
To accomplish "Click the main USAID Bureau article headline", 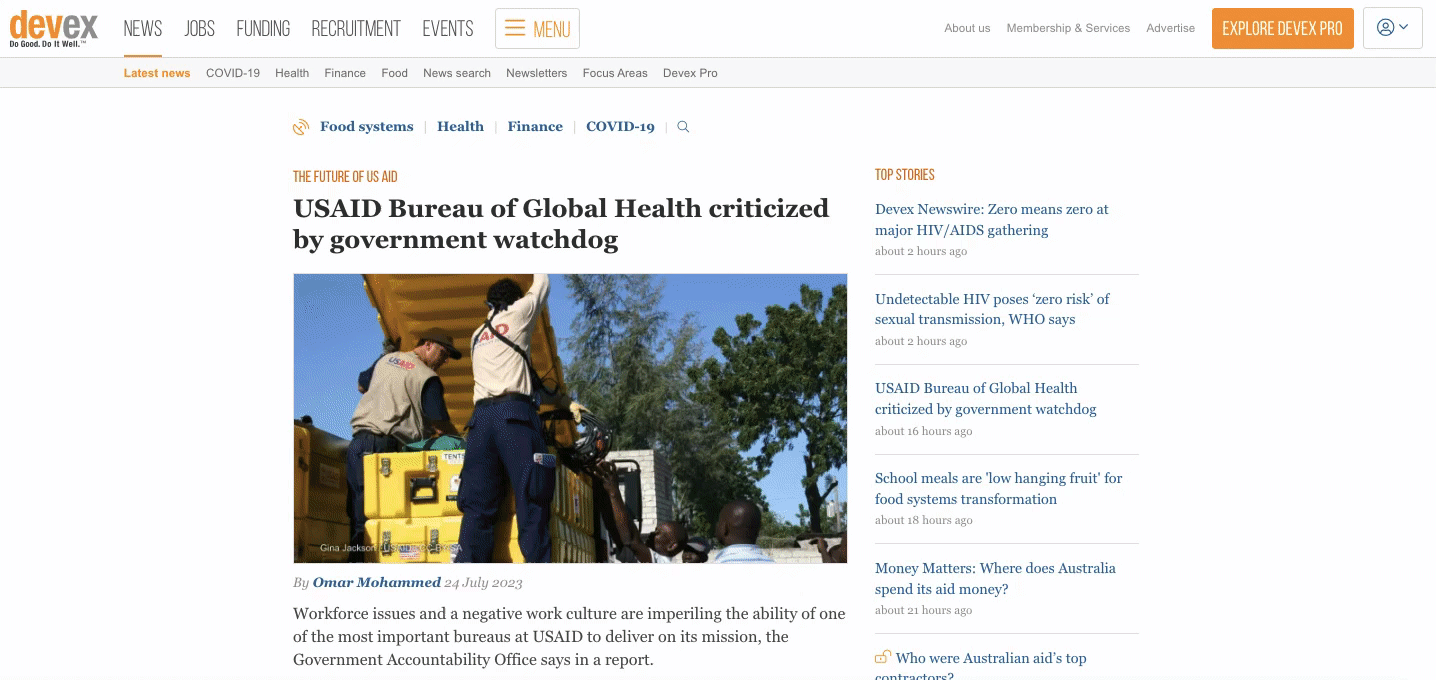I will (561, 224).
